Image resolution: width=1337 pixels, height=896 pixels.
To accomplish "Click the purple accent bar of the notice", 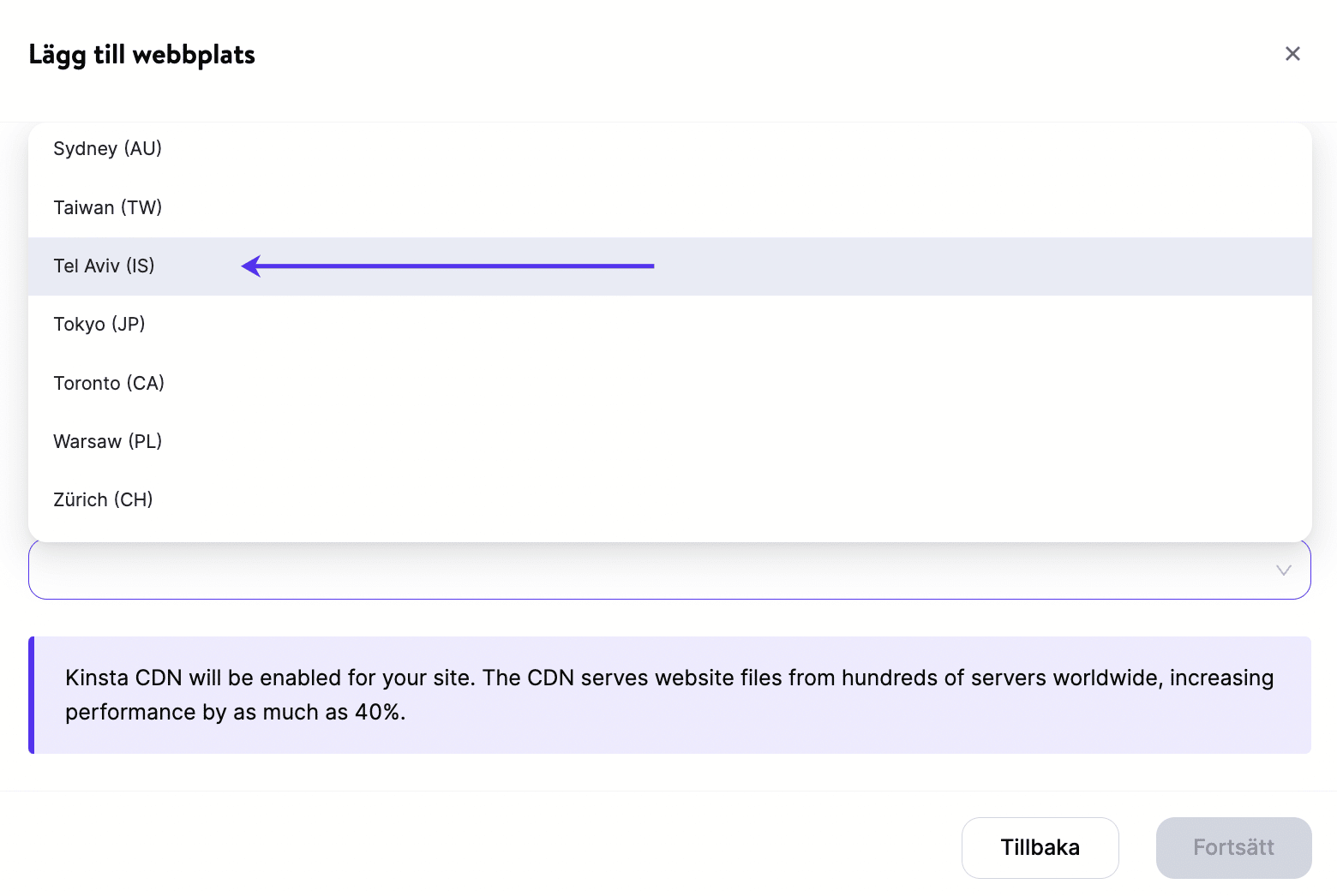I will [32, 695].
